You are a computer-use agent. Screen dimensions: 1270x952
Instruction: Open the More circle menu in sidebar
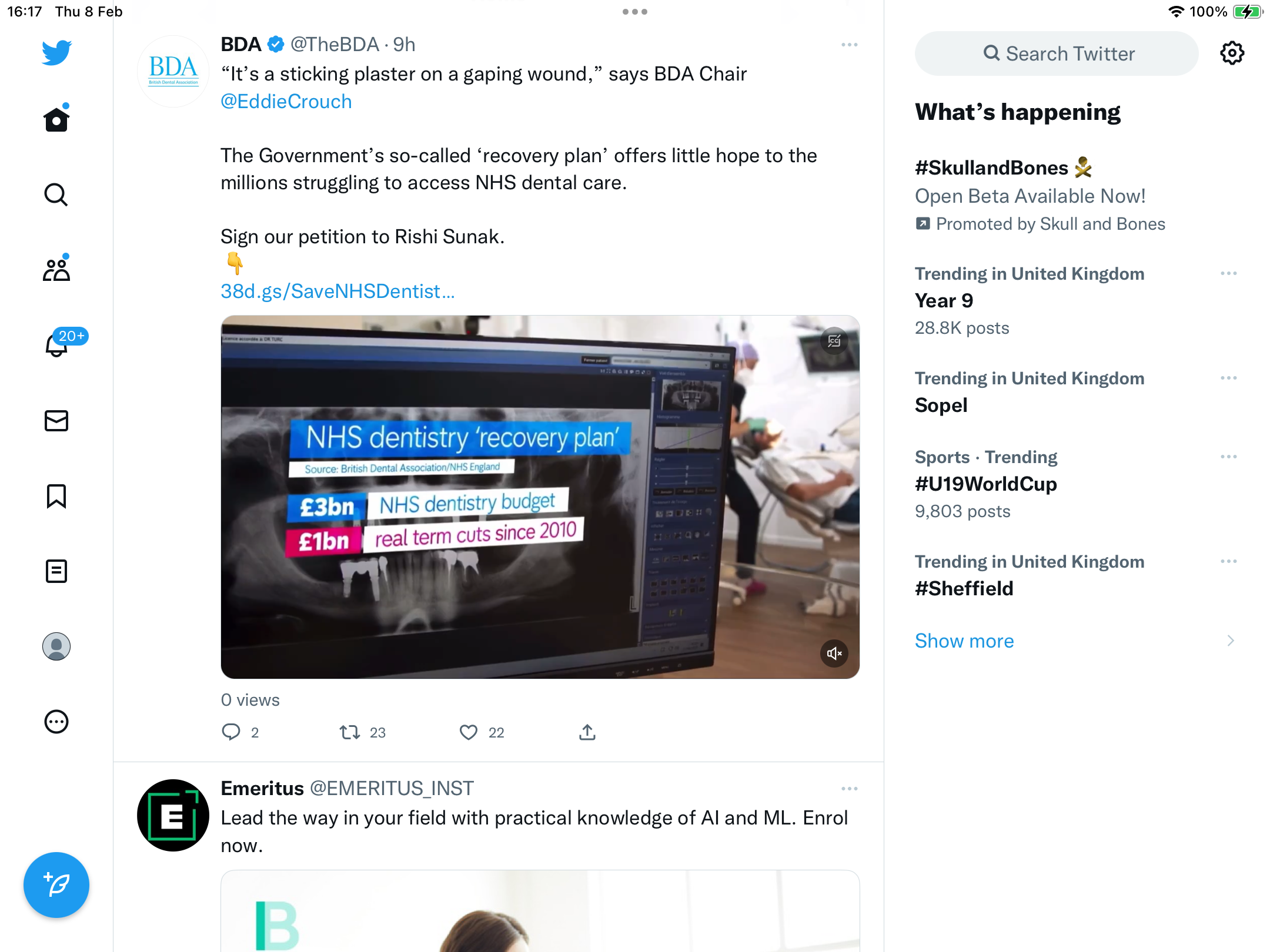[x=56, y=722]
